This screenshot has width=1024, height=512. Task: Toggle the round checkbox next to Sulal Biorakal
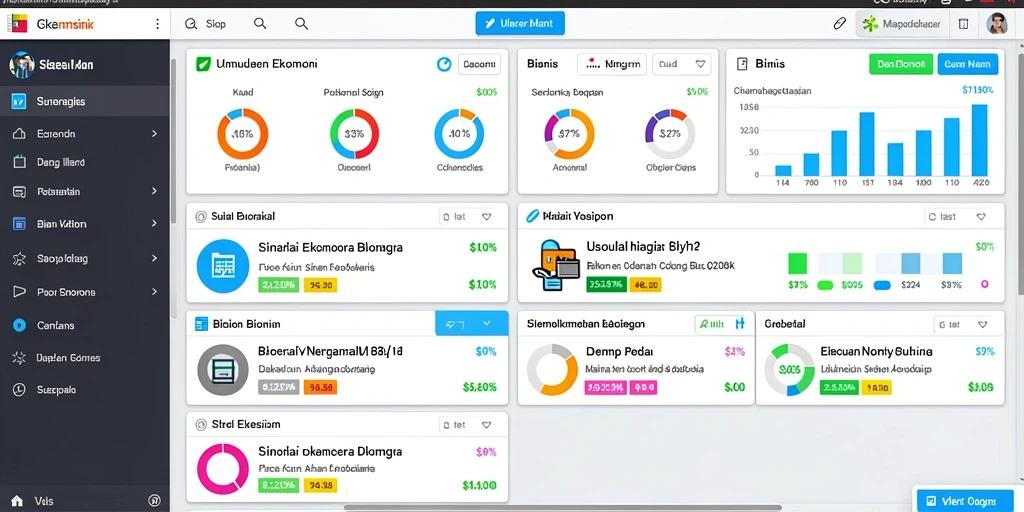pos(200,216)
